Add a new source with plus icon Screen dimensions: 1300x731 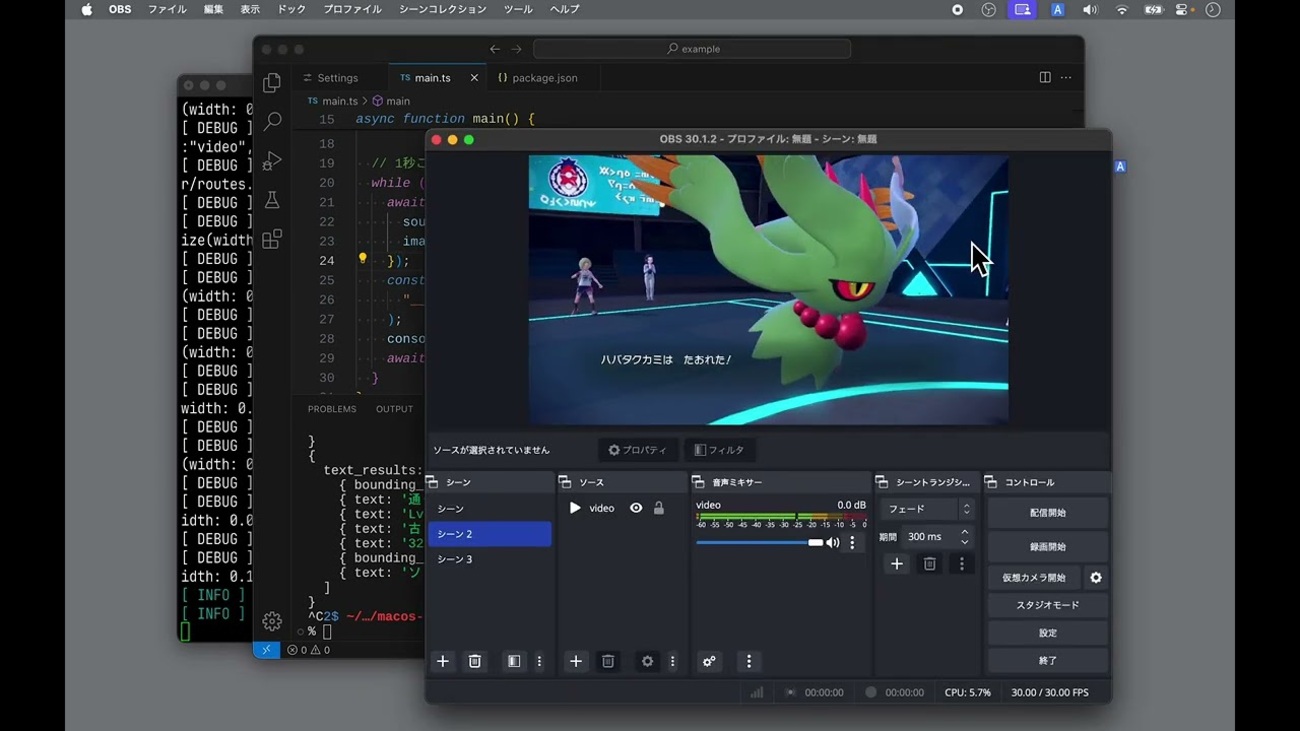[575, 661]
